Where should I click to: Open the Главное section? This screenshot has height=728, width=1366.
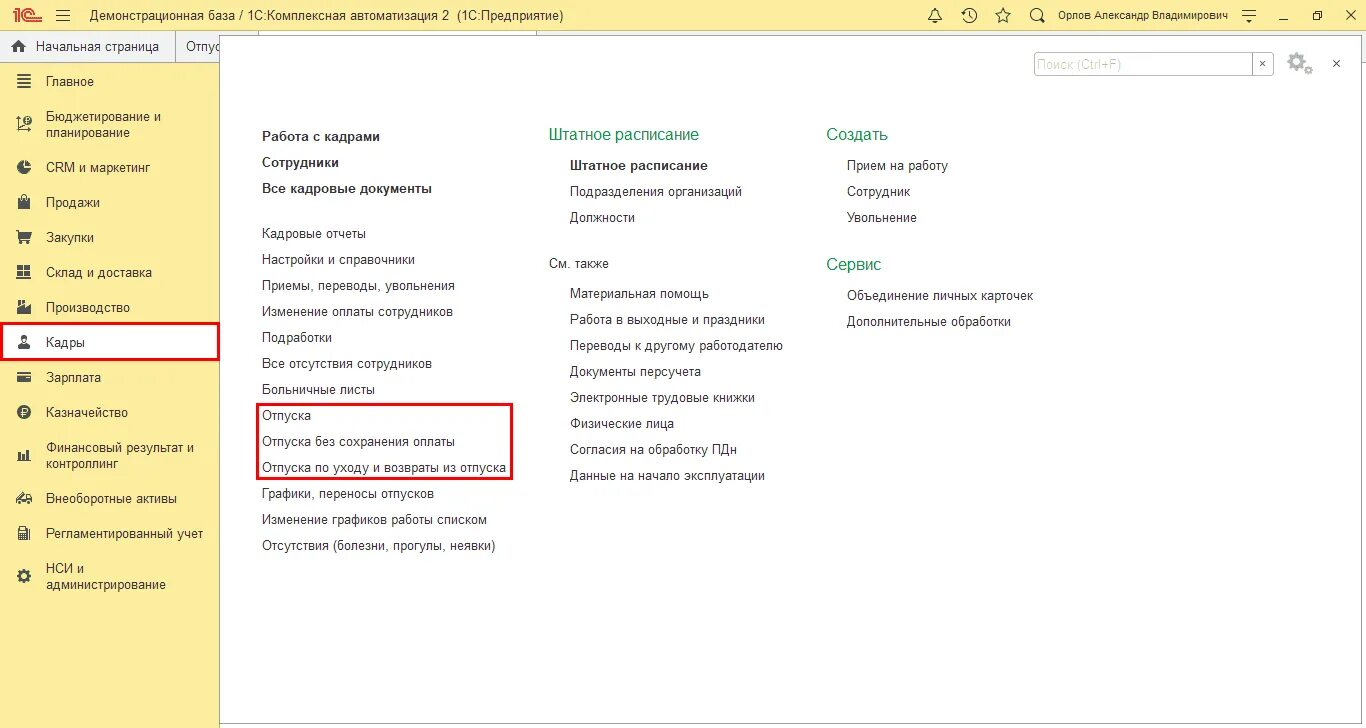tap(70, 81)
